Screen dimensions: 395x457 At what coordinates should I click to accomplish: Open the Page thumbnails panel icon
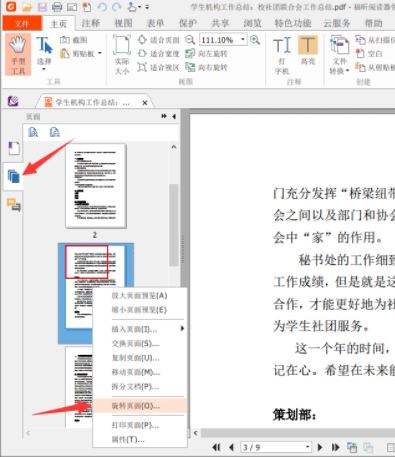14,176
